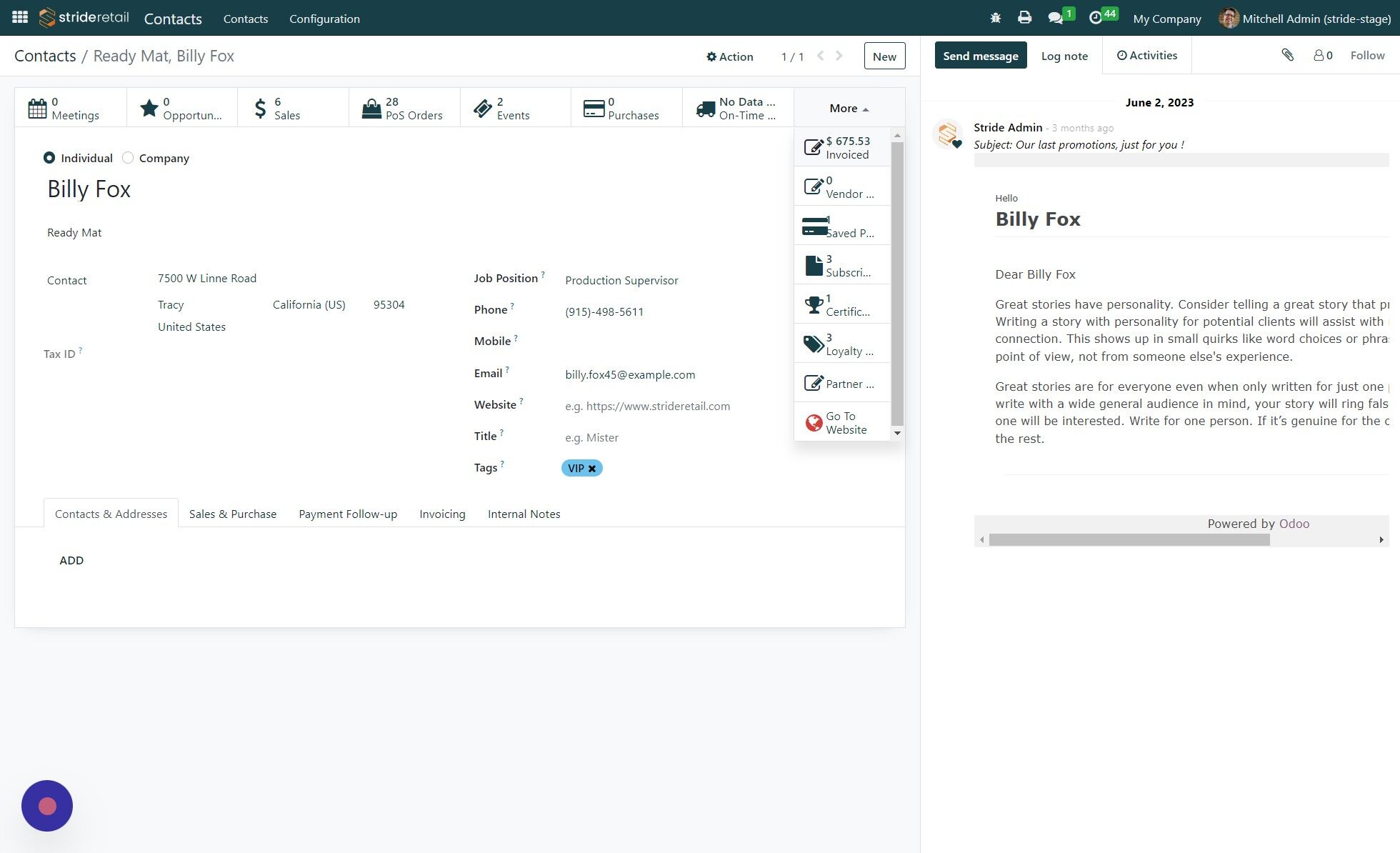Open the Saved Payments card icon
The image size is (1400, 853).
click(x=814, y=225)
